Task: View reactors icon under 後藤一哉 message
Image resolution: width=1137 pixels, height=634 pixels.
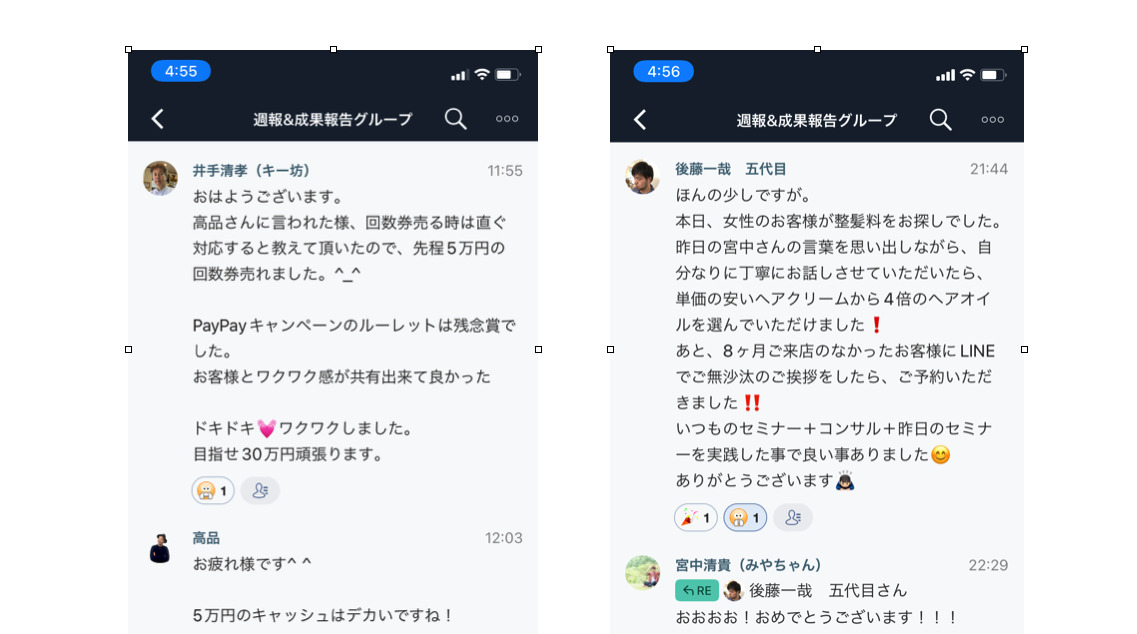Action: 793,517
